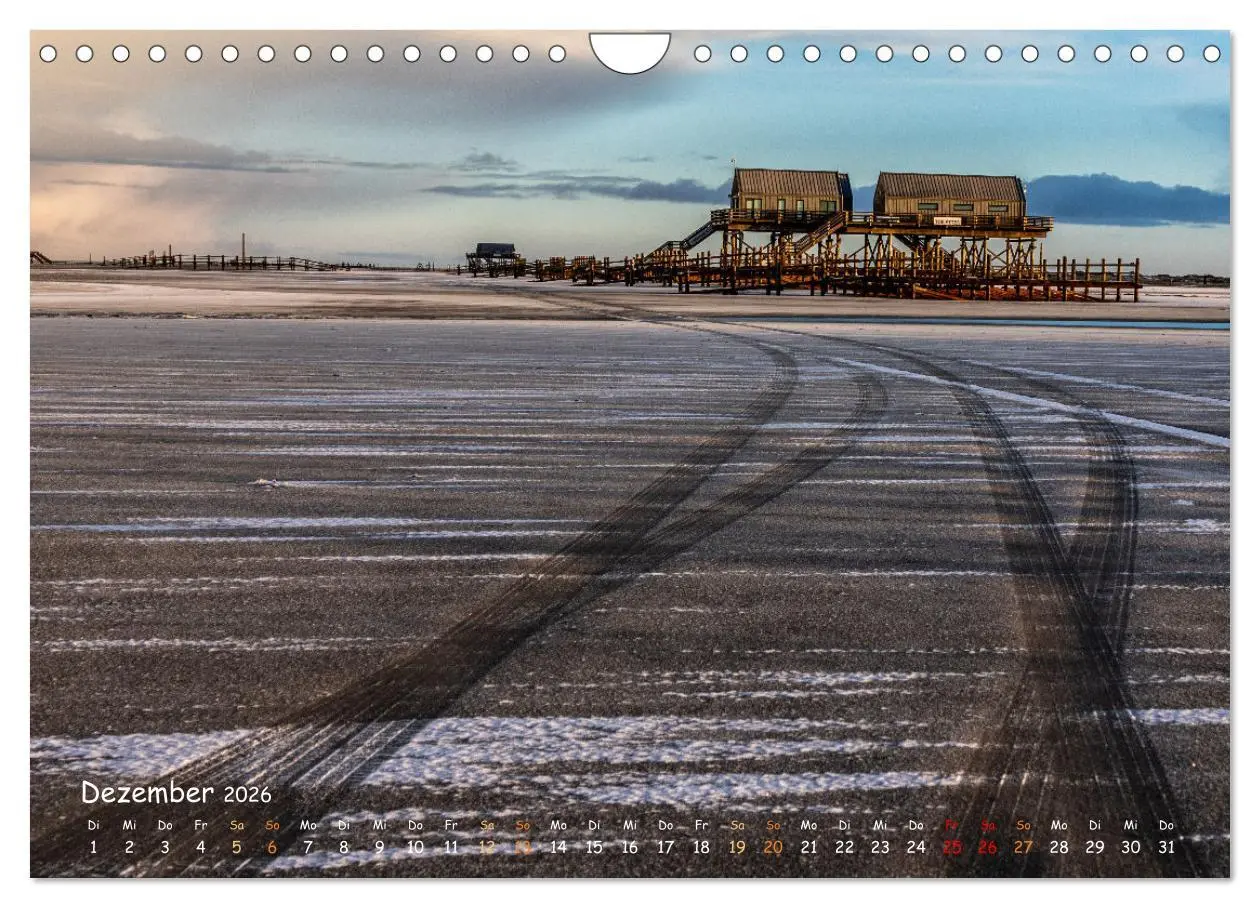Click the red holiday date 26
The width and height of the screenshot is (1260, 908).
click(987, 847)
